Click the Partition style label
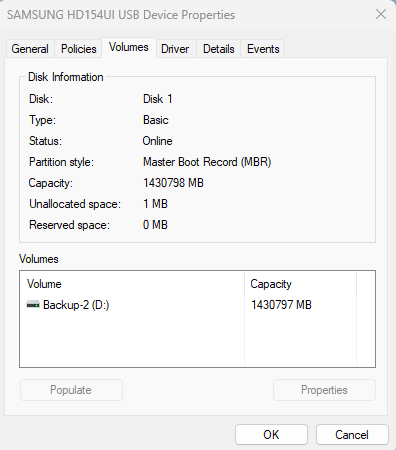This screenshot has height=450, width=396. (x=61, y=162)
